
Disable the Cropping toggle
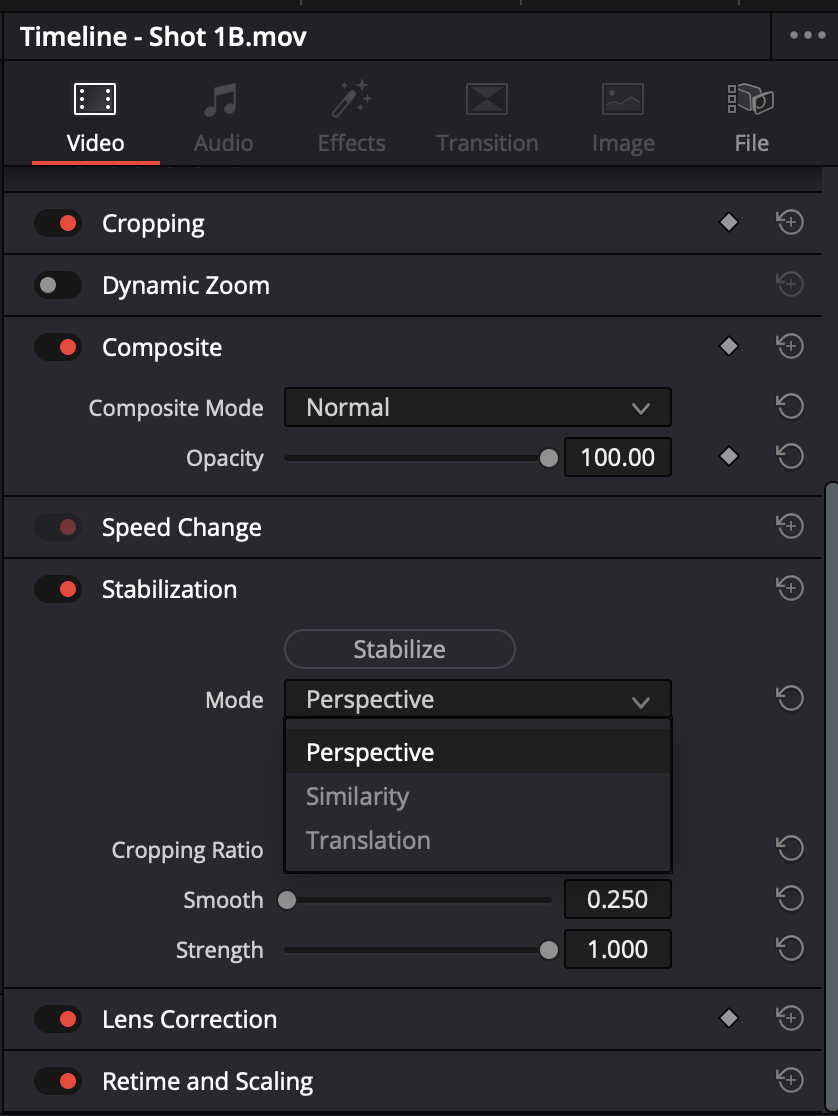[58, 223]
